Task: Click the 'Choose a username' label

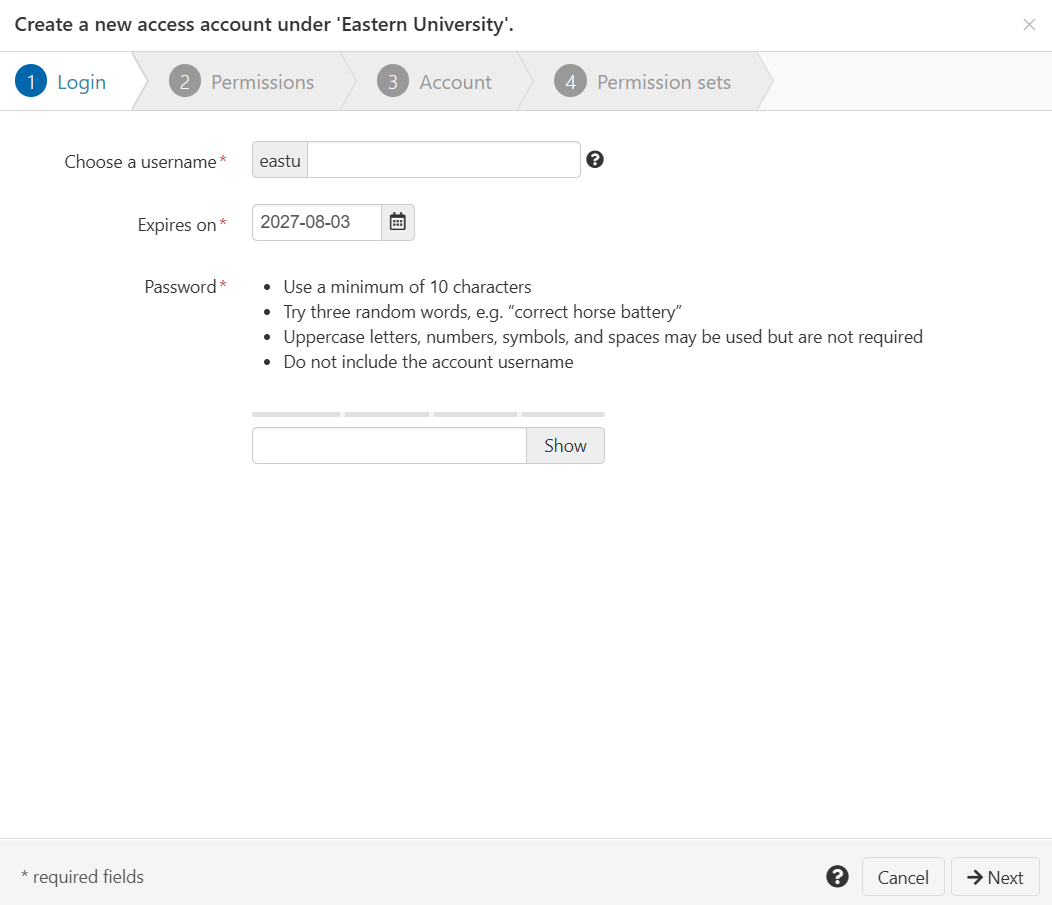Action: 140,162
